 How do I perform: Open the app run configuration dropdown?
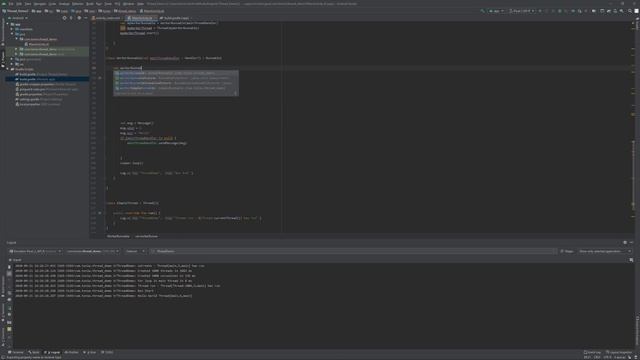(x=497, y=11)
